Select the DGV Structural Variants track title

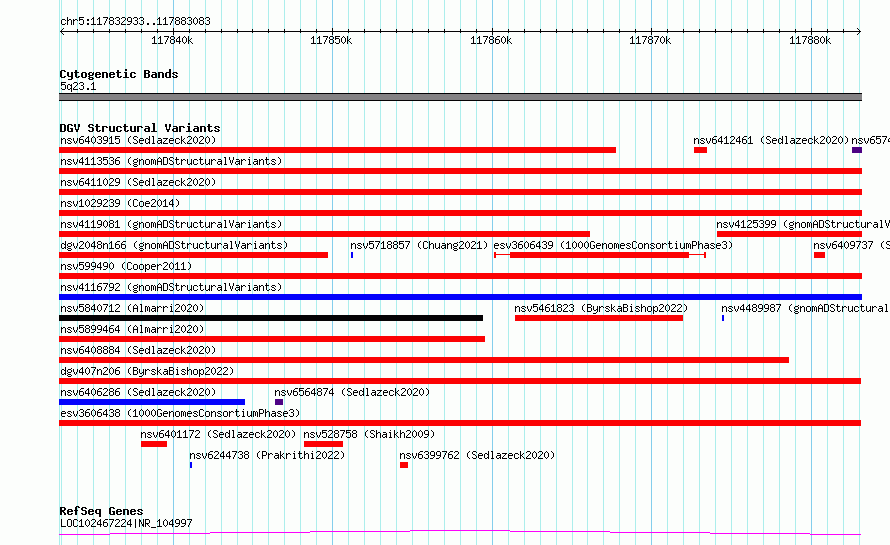pyautogui.click(x=140, y=128)
